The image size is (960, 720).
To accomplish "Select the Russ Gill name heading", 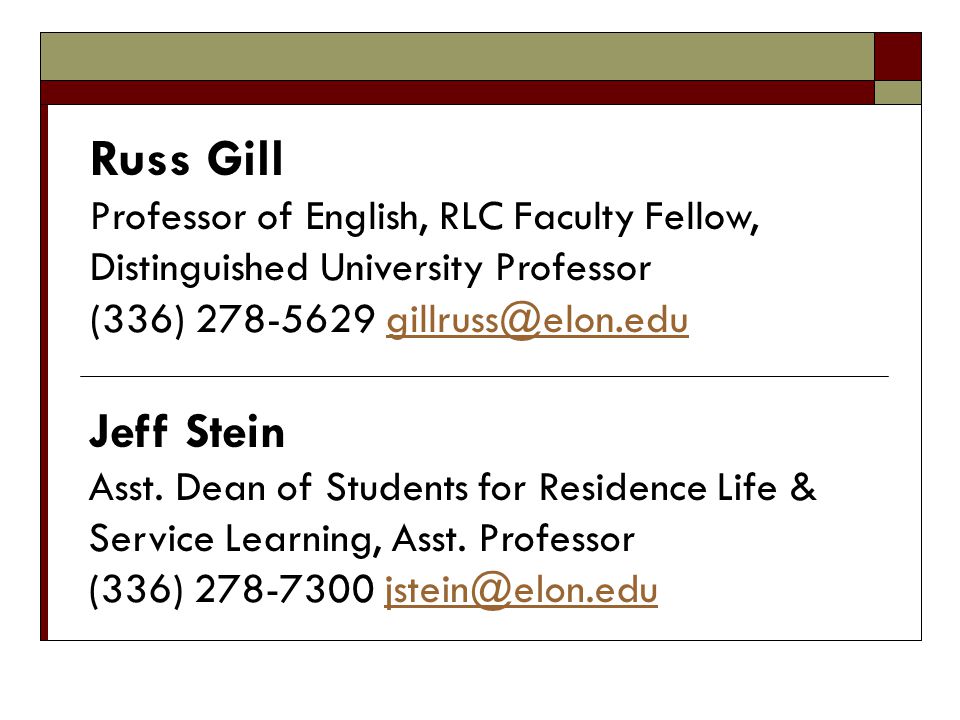I will click(187, 159).
